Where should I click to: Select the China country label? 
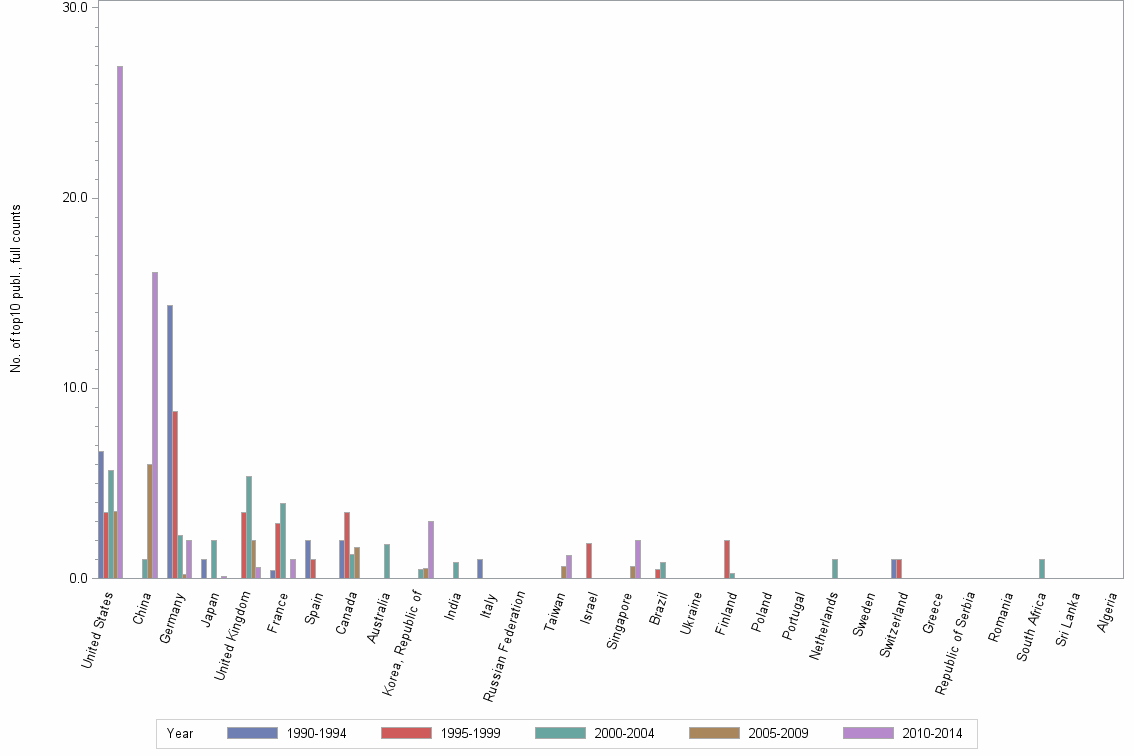pos(142,608)
